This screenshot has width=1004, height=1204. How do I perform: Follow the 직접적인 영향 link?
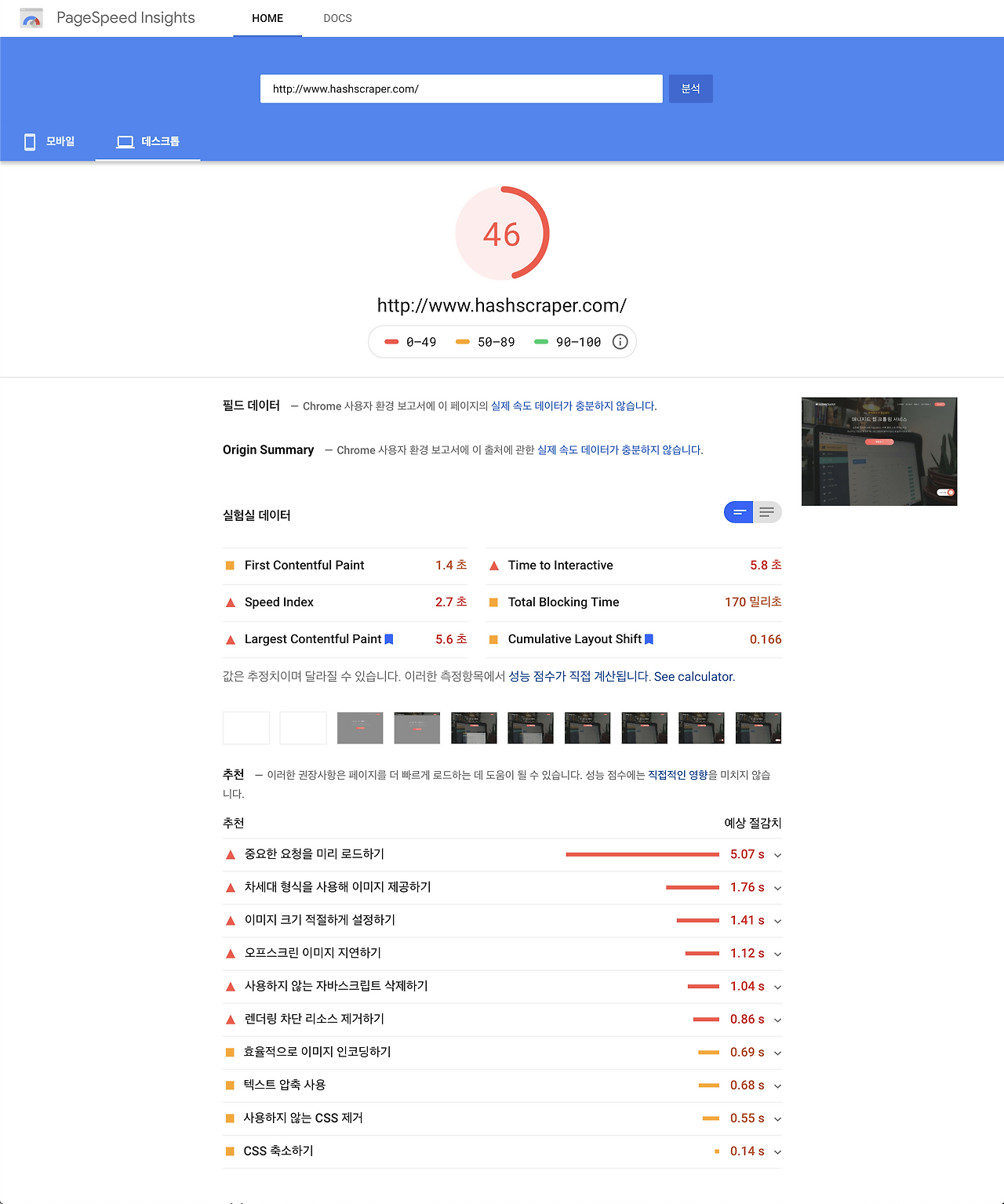pyautogui.click(x=678, y=775)
